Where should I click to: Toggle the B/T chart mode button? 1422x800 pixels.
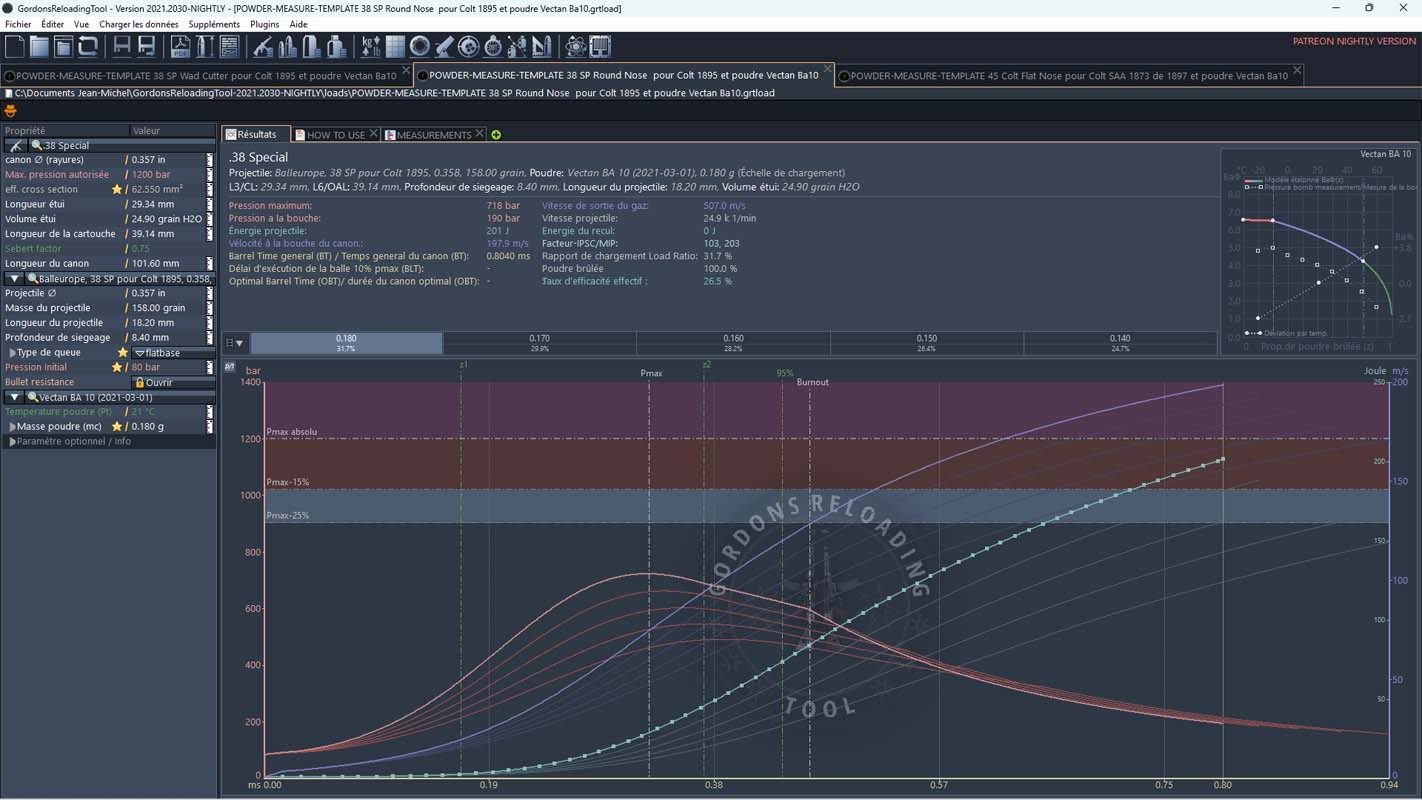coord(229,367)
